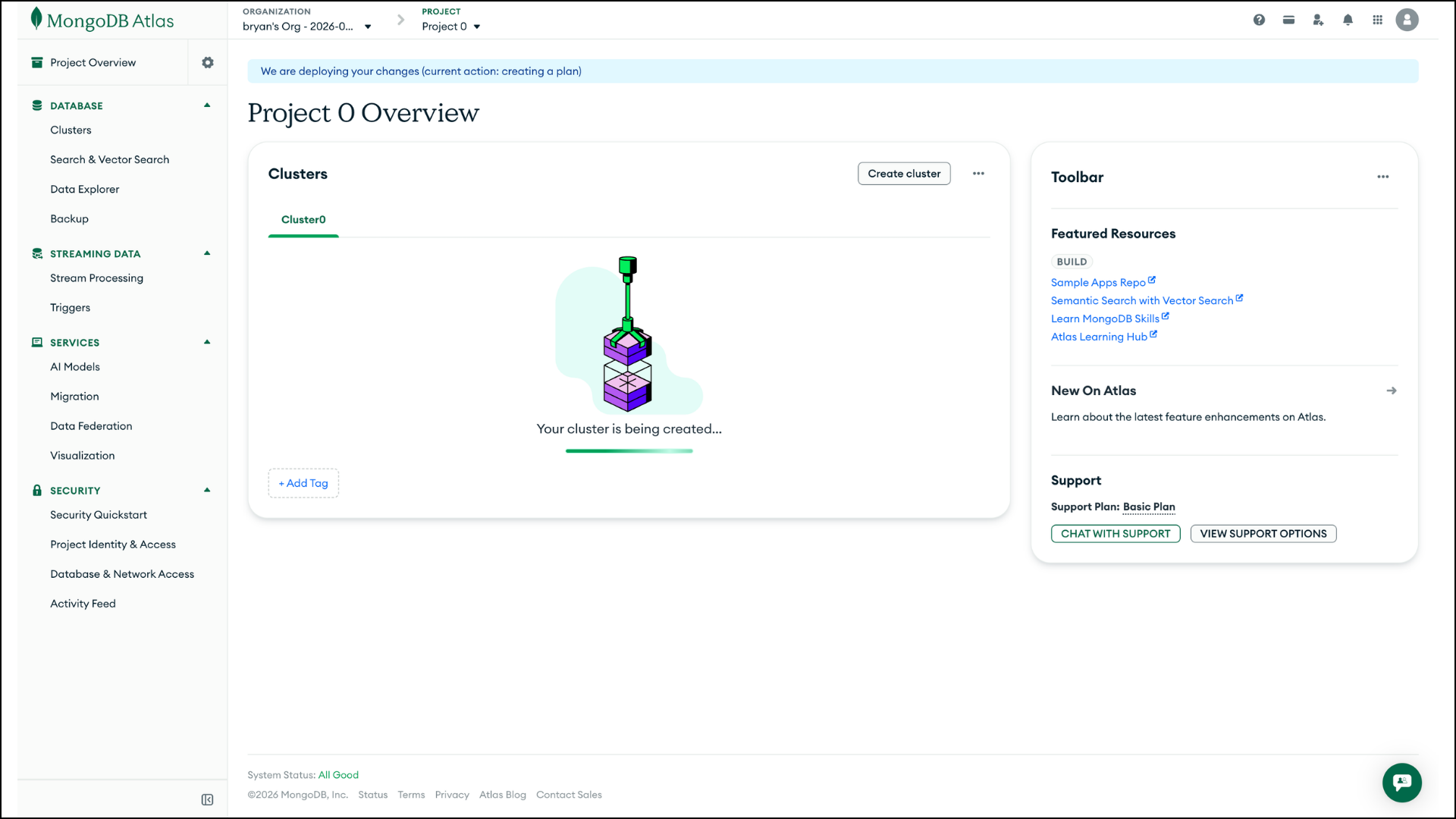Open Clusters card more options ellipsis

pyautogui.click(x=978, y=174)
